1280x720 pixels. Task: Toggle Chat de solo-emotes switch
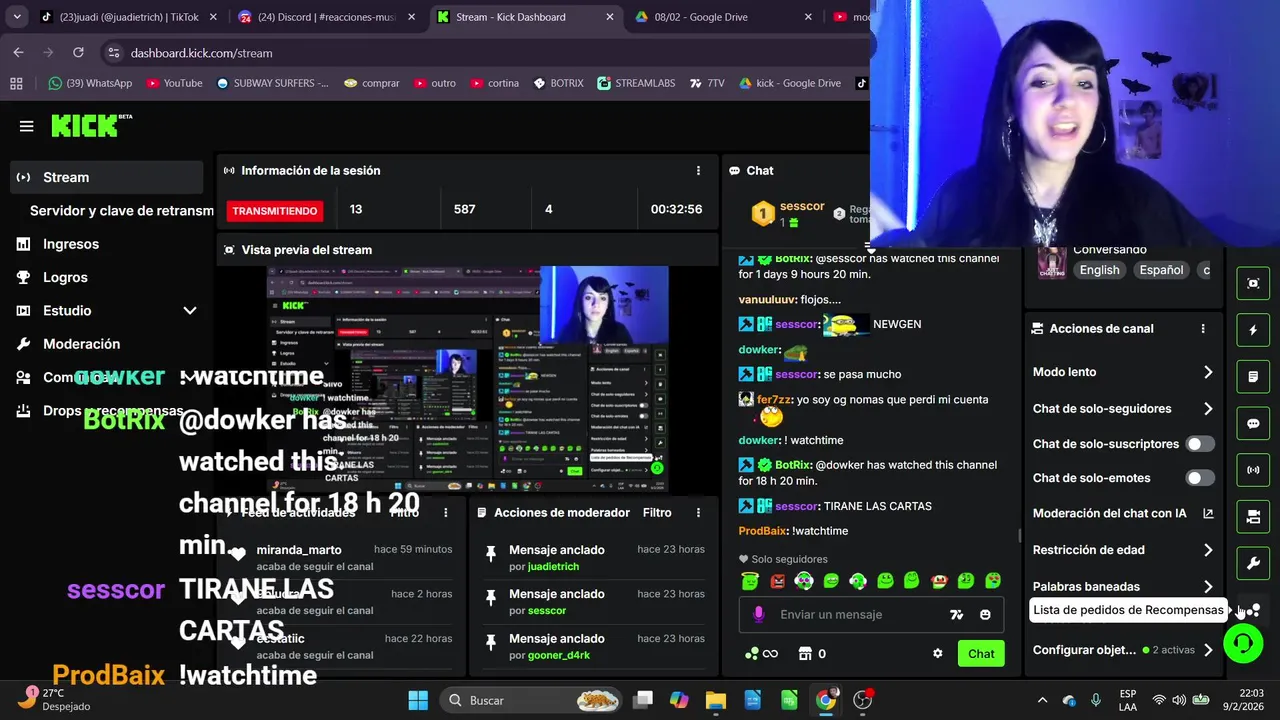1200,478
